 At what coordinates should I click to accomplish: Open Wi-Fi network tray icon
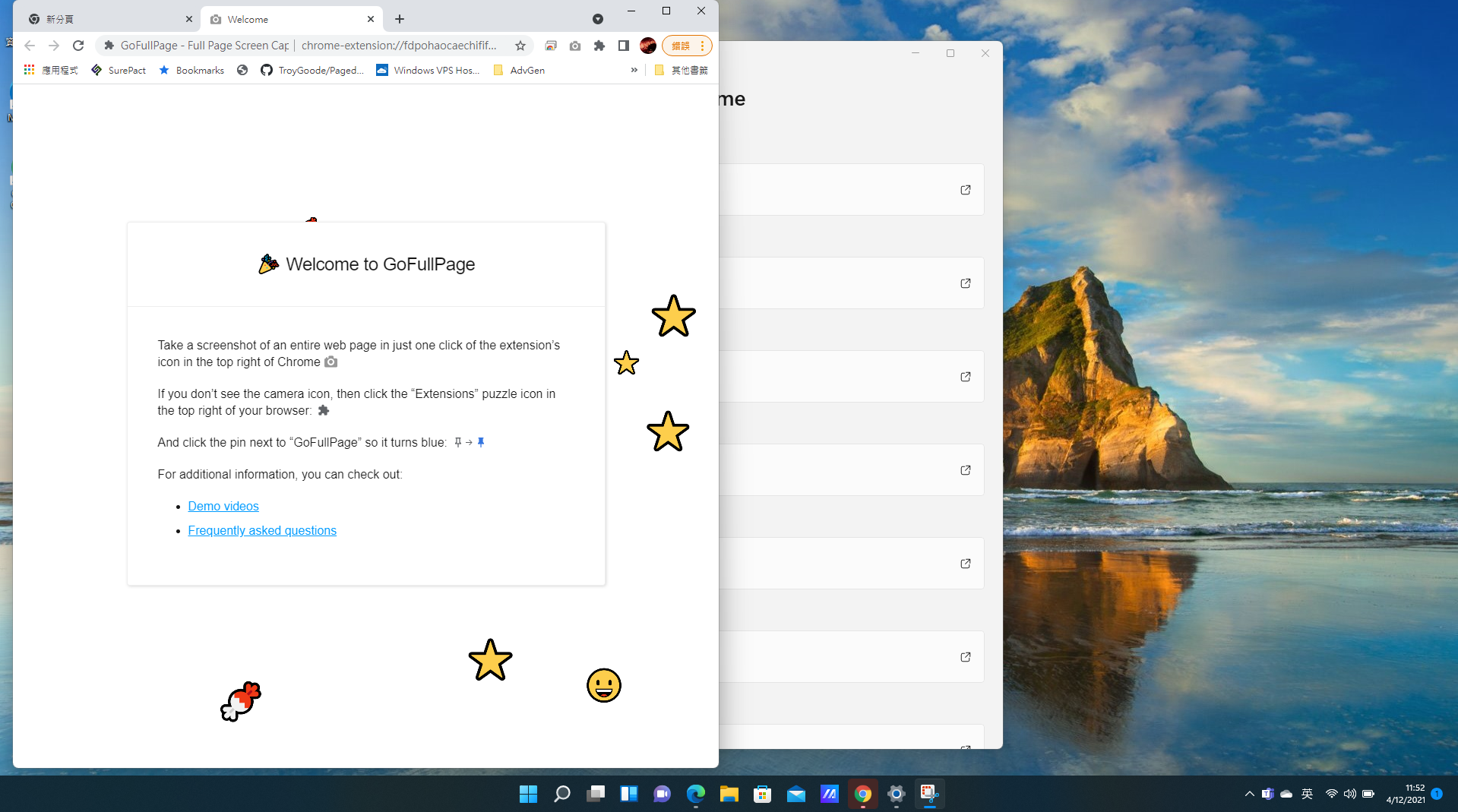[x=1331, y=794]
